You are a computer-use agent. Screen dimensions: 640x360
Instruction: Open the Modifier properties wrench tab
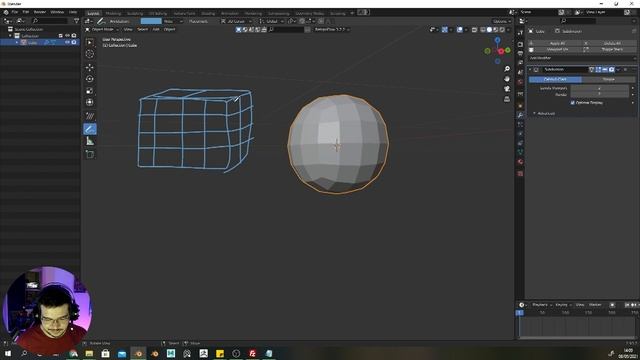(520, 116)
